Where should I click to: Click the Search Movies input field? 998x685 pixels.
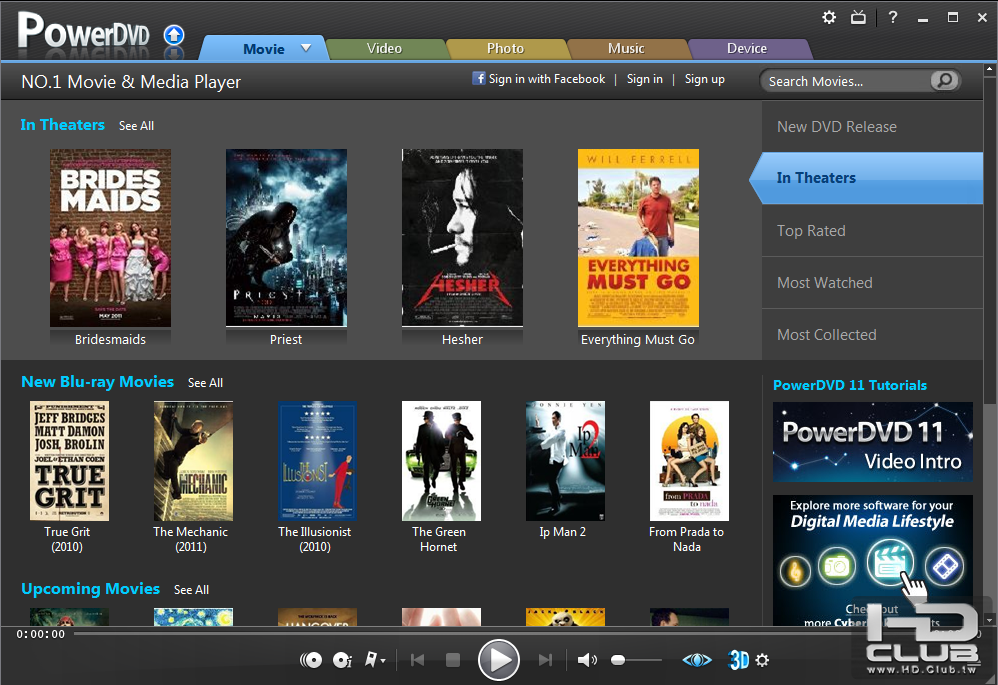847,81
